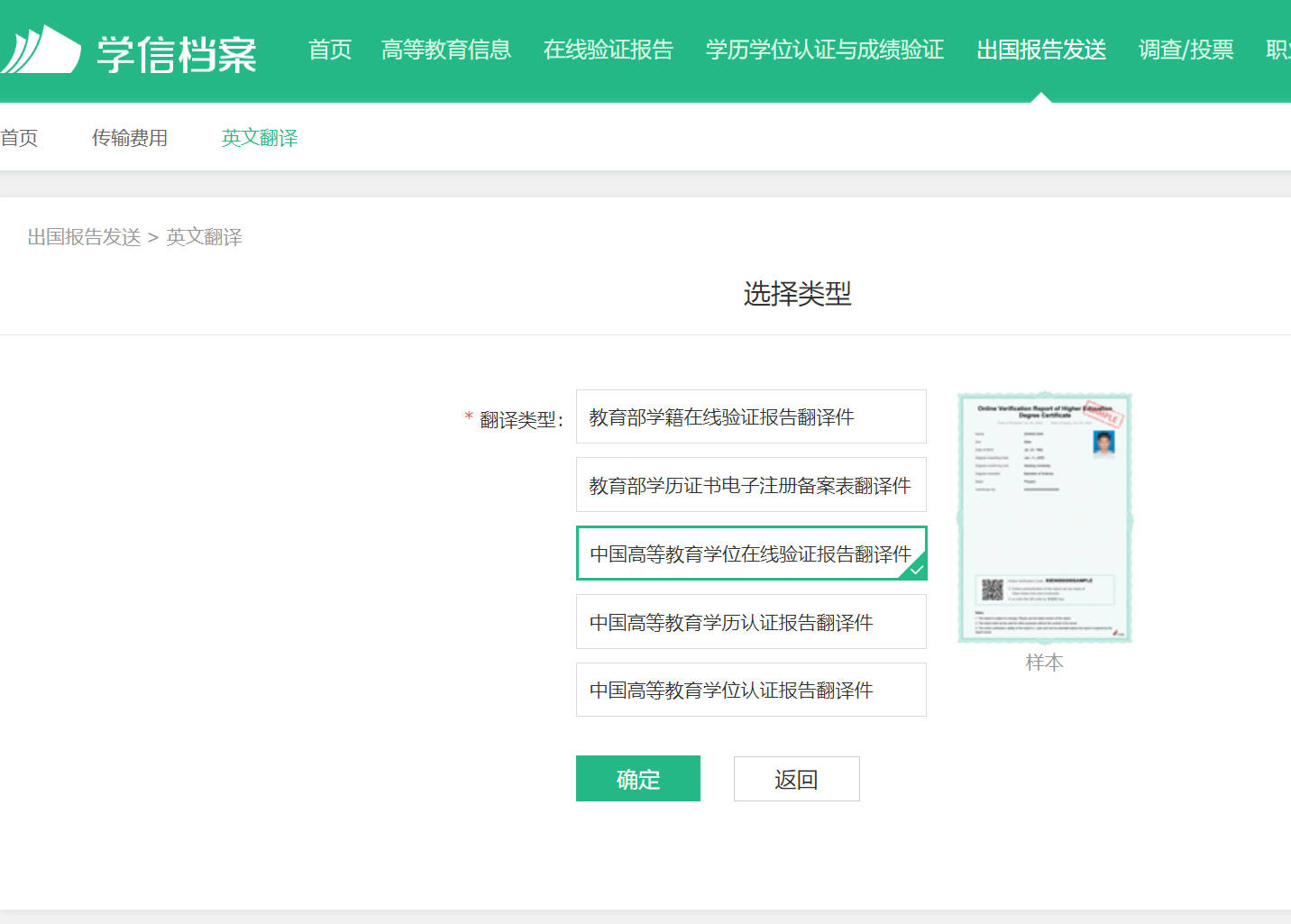Open the 学历学位认证与成绩验证 menu
1291x924 pixels.
824,51
